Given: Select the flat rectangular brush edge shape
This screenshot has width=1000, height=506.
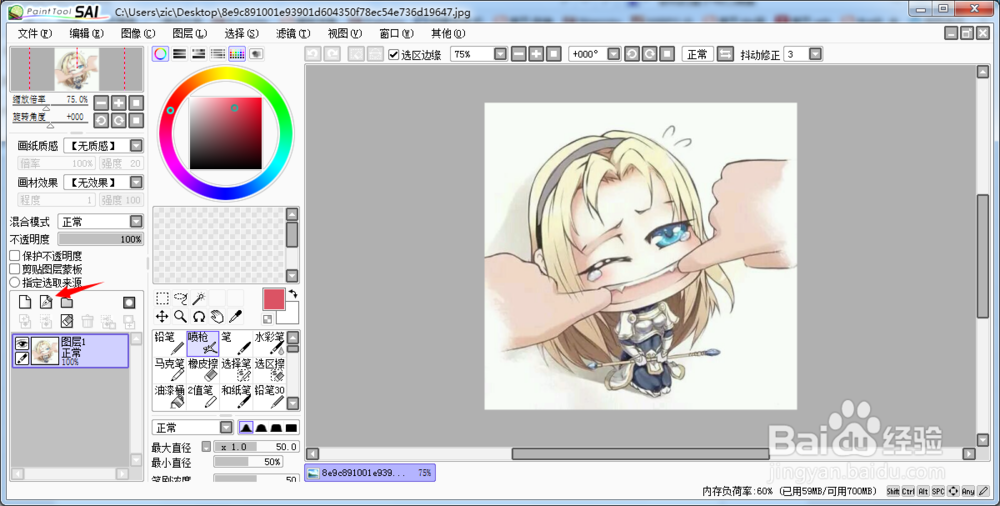Looking at the screenshot, I should 291,428.
